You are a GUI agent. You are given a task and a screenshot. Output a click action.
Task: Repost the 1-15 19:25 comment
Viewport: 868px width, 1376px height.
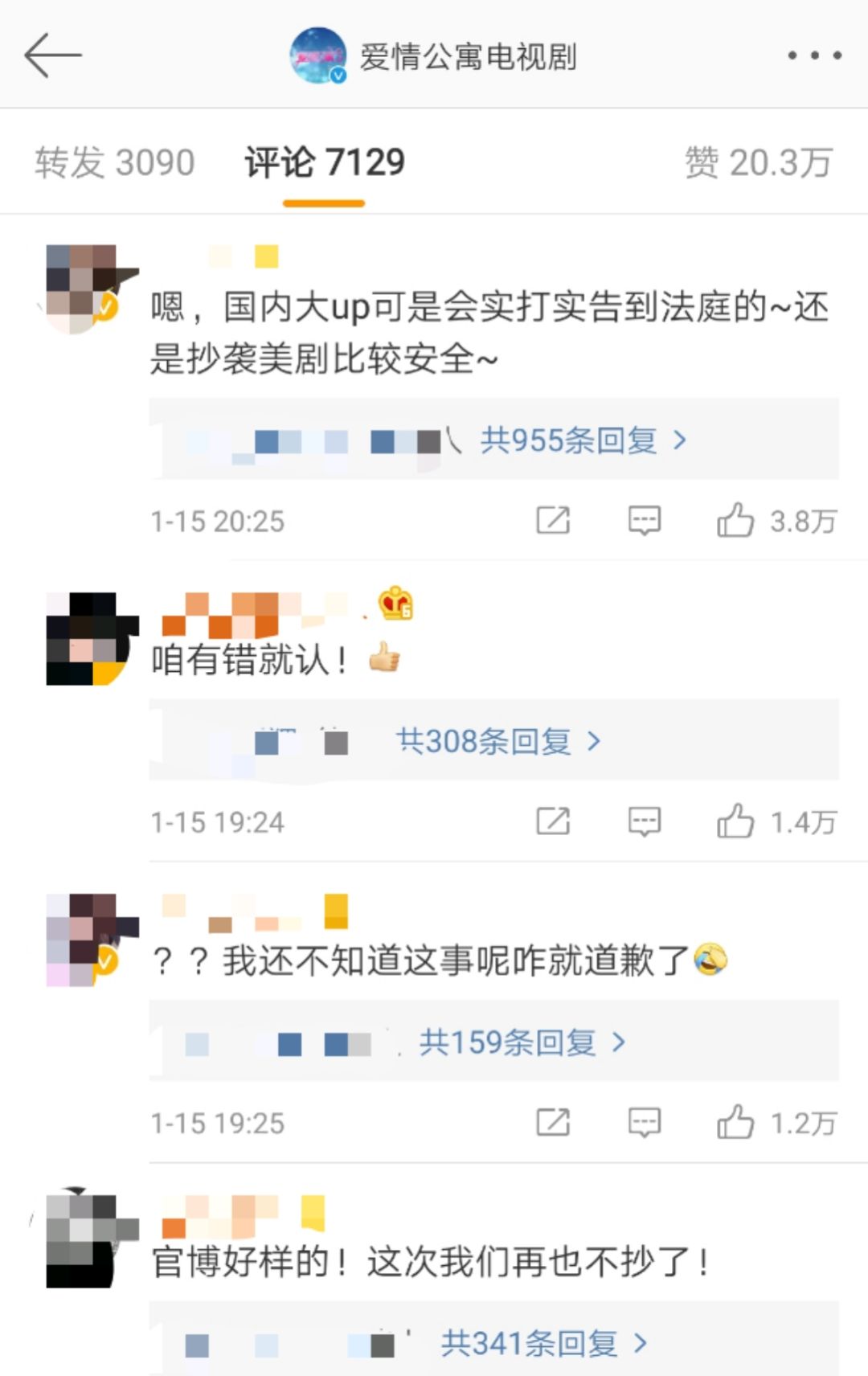pyautogui.click(x=553, y=1122)
